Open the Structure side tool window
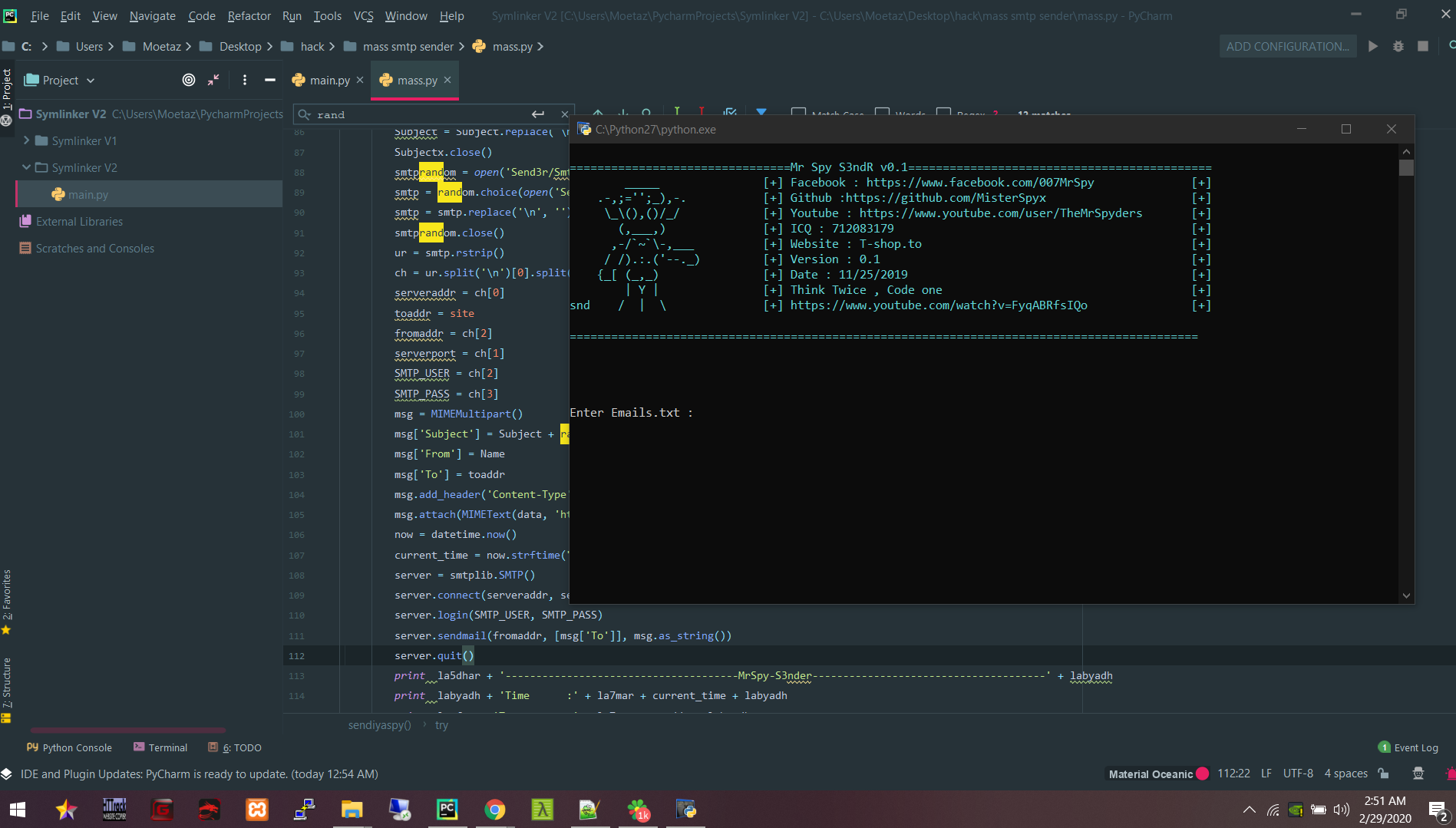1456x828 pixels. coord(7,689)
